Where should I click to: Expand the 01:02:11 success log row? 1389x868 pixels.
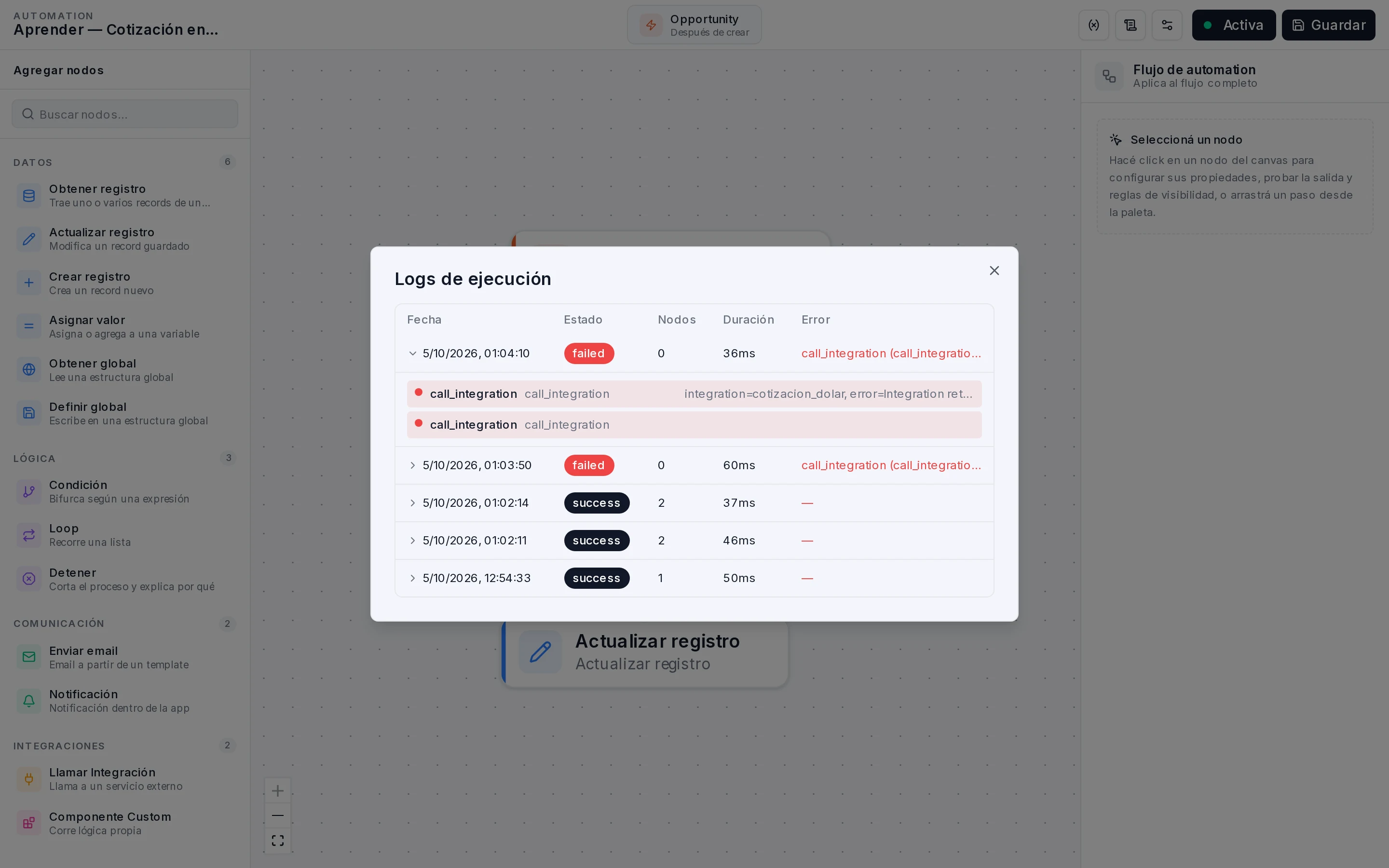412,540
